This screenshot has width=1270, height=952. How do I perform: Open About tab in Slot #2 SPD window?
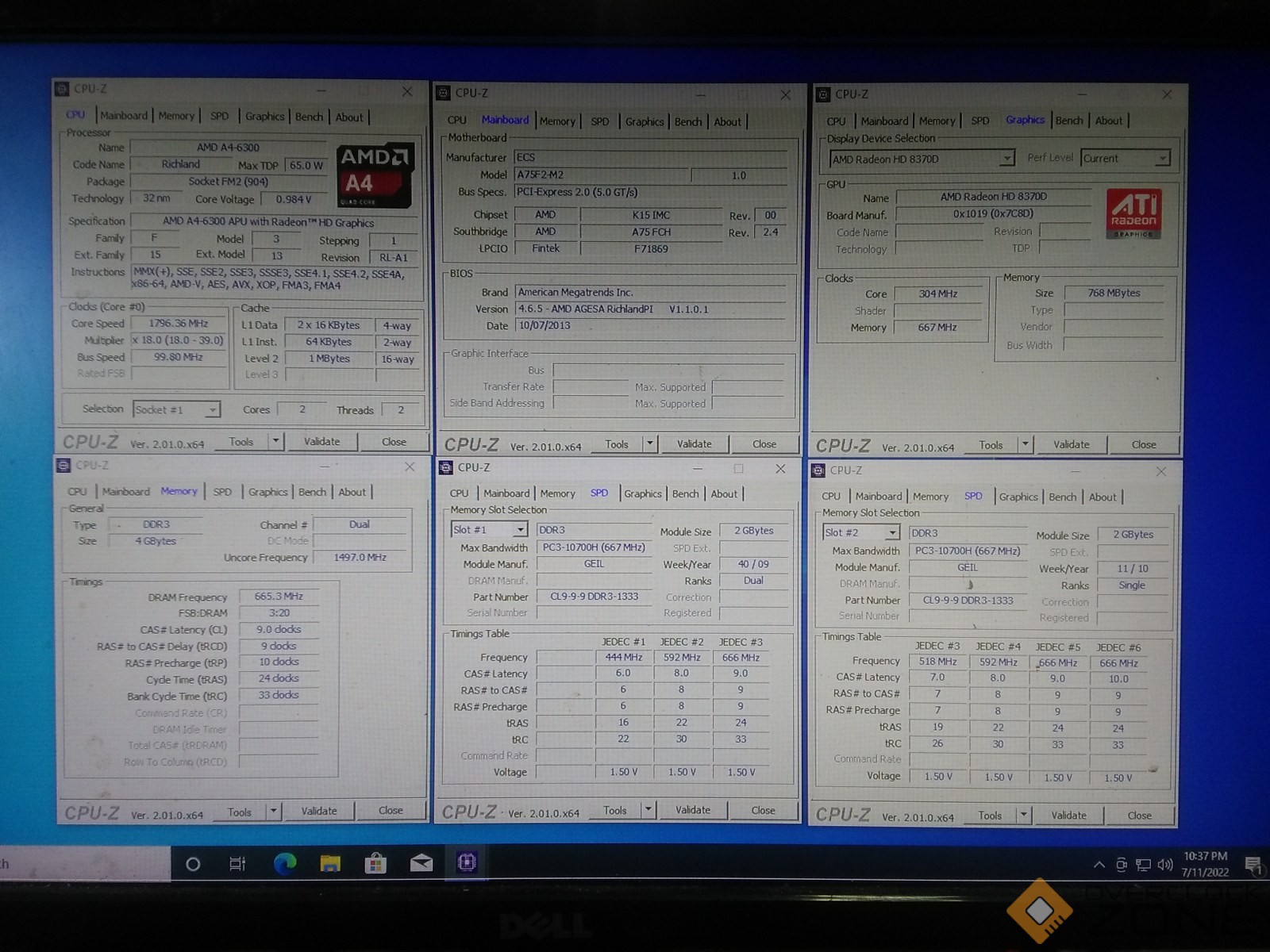1102,497
